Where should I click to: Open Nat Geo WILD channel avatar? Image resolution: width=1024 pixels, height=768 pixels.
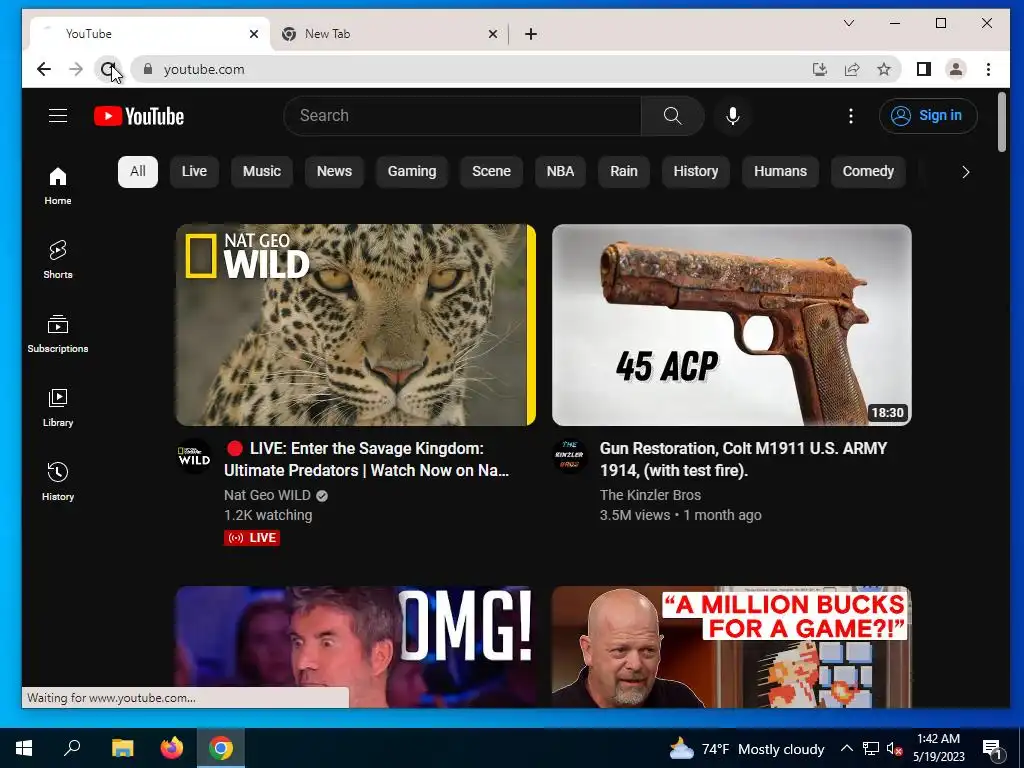point(194,456)
